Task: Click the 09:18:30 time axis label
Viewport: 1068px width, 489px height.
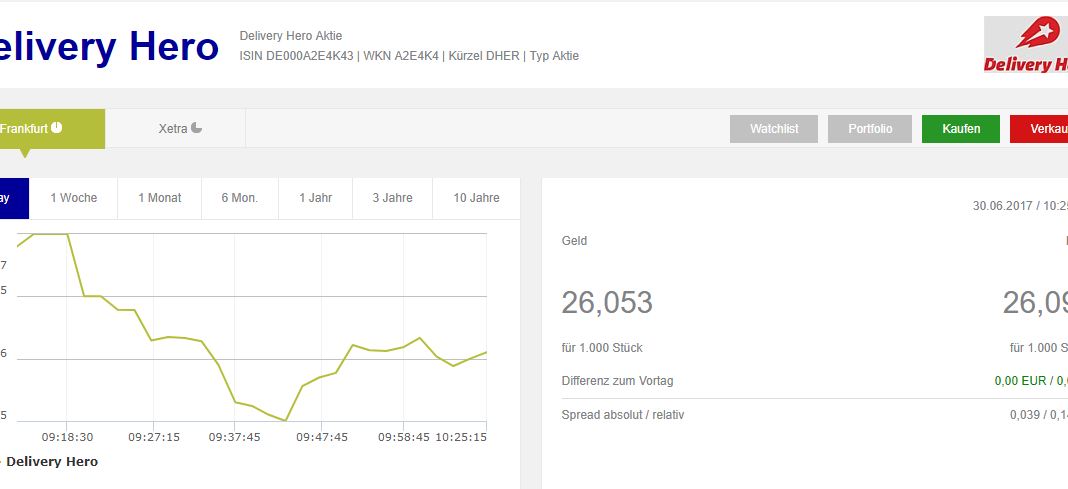Action: pyautogui.click(x=67, y=437)
